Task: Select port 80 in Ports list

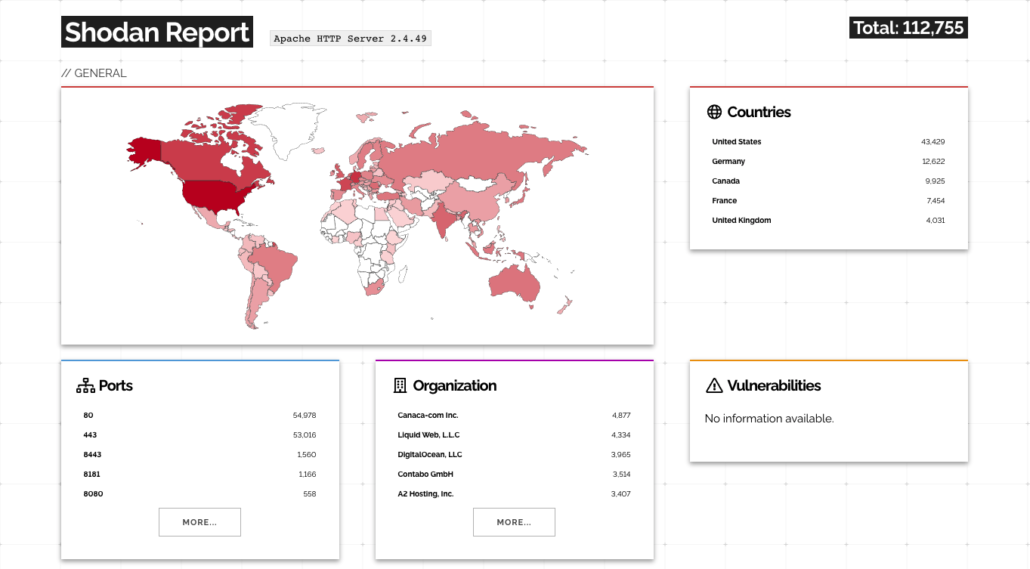Action: [88, 415]
